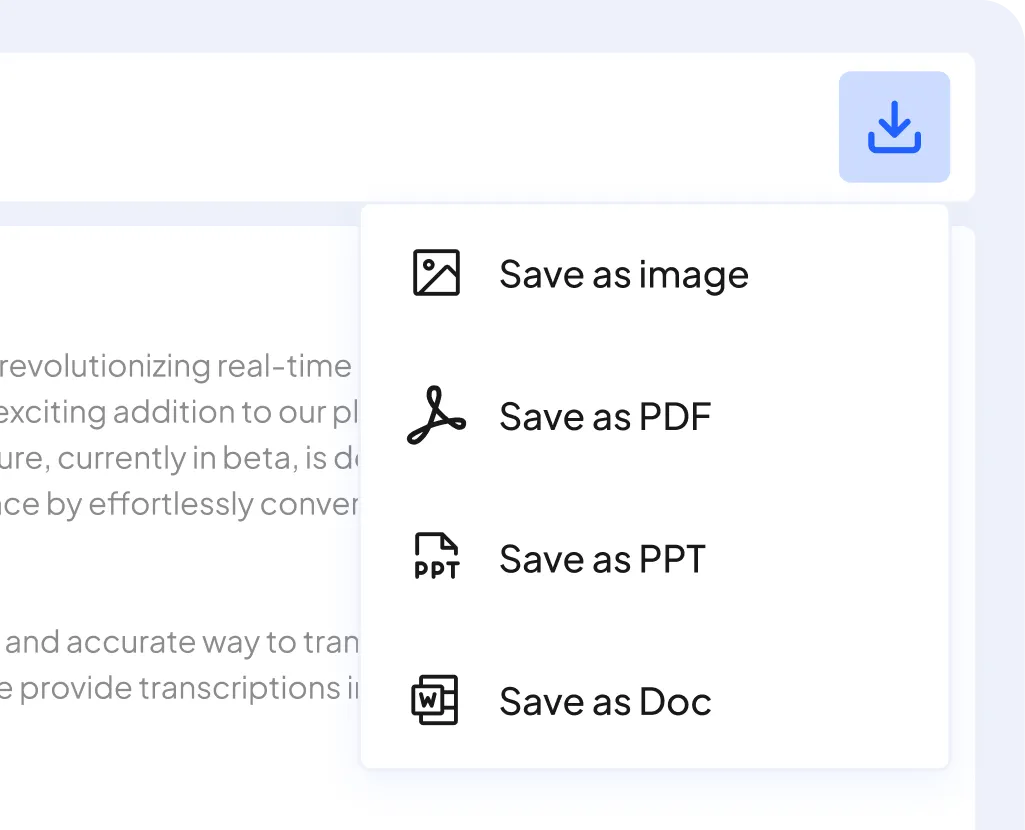This screenshot has height=830, width=1025.
Task: Select the PPT file icon
Action: tap(436, 558)
